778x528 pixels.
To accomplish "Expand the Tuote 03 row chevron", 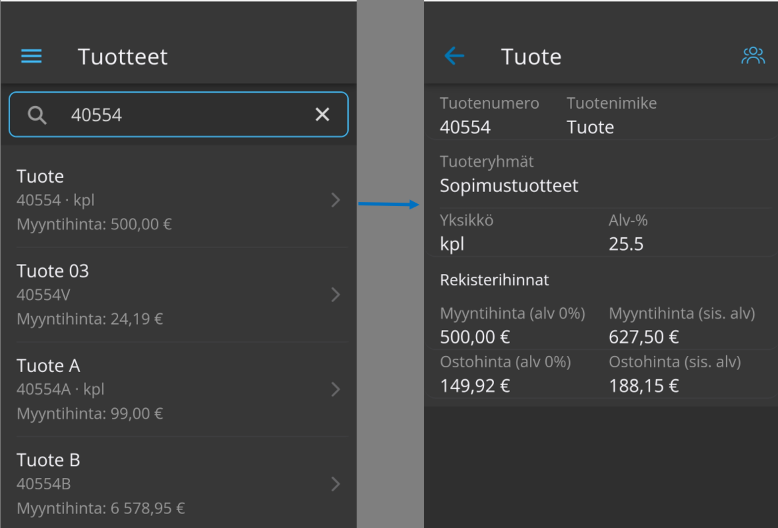I will (336, 295).
